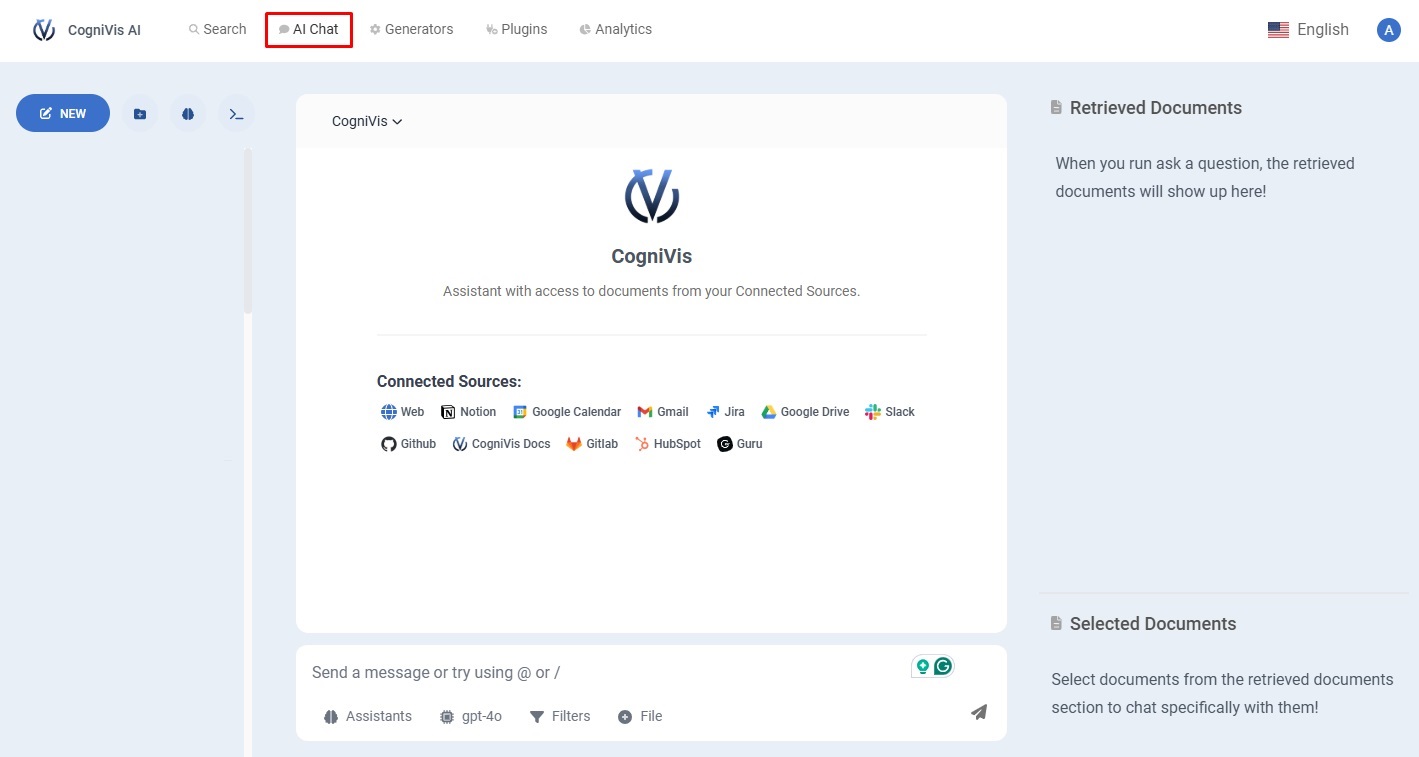Screen dimensions: 1419x757
Task: Click into the Send a message input field
Action: pos(600,673)
